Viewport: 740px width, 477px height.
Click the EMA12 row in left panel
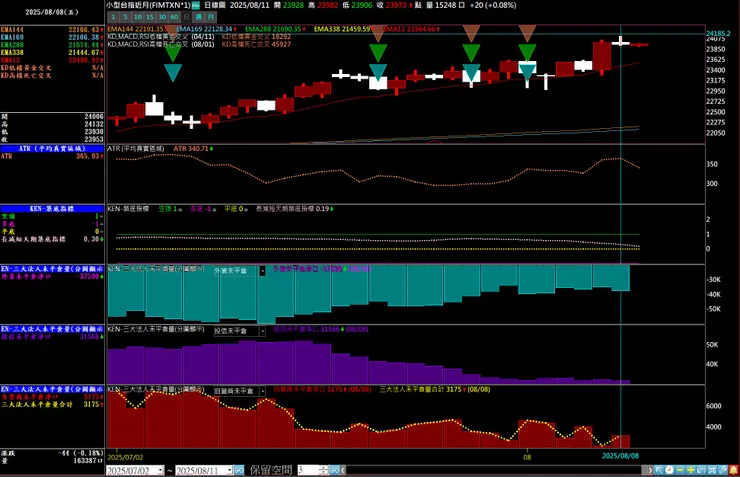(52, 60)
